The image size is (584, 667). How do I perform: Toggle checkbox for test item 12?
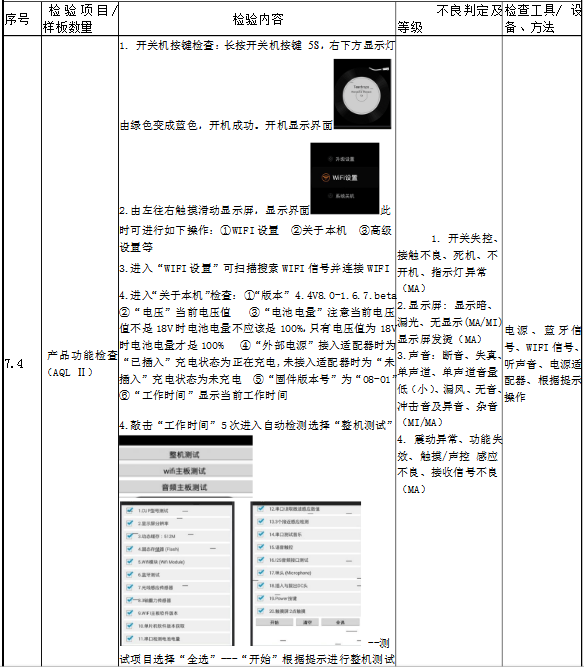(x=261, y=508)
